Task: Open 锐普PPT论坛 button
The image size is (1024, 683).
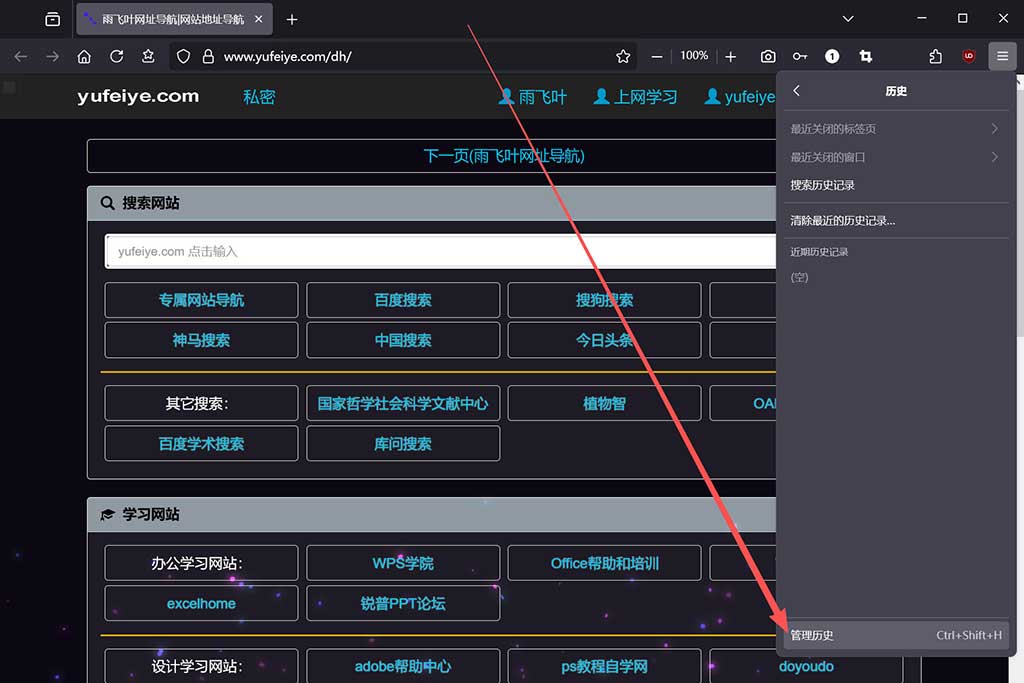Action: (x=403, y=603)
